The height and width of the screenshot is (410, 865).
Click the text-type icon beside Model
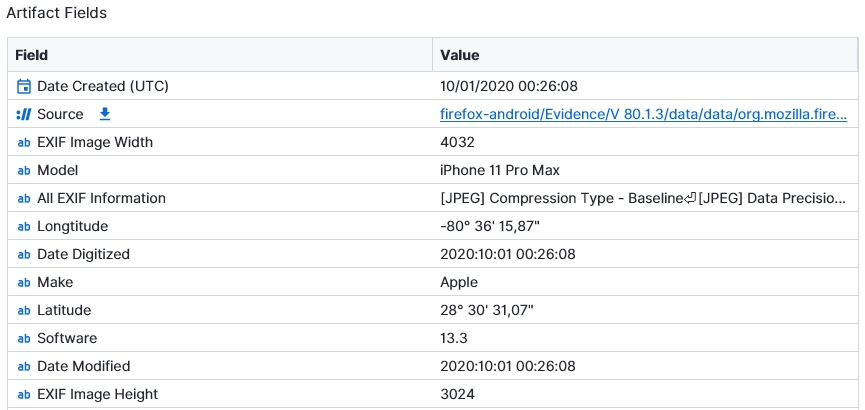(24, 170)
